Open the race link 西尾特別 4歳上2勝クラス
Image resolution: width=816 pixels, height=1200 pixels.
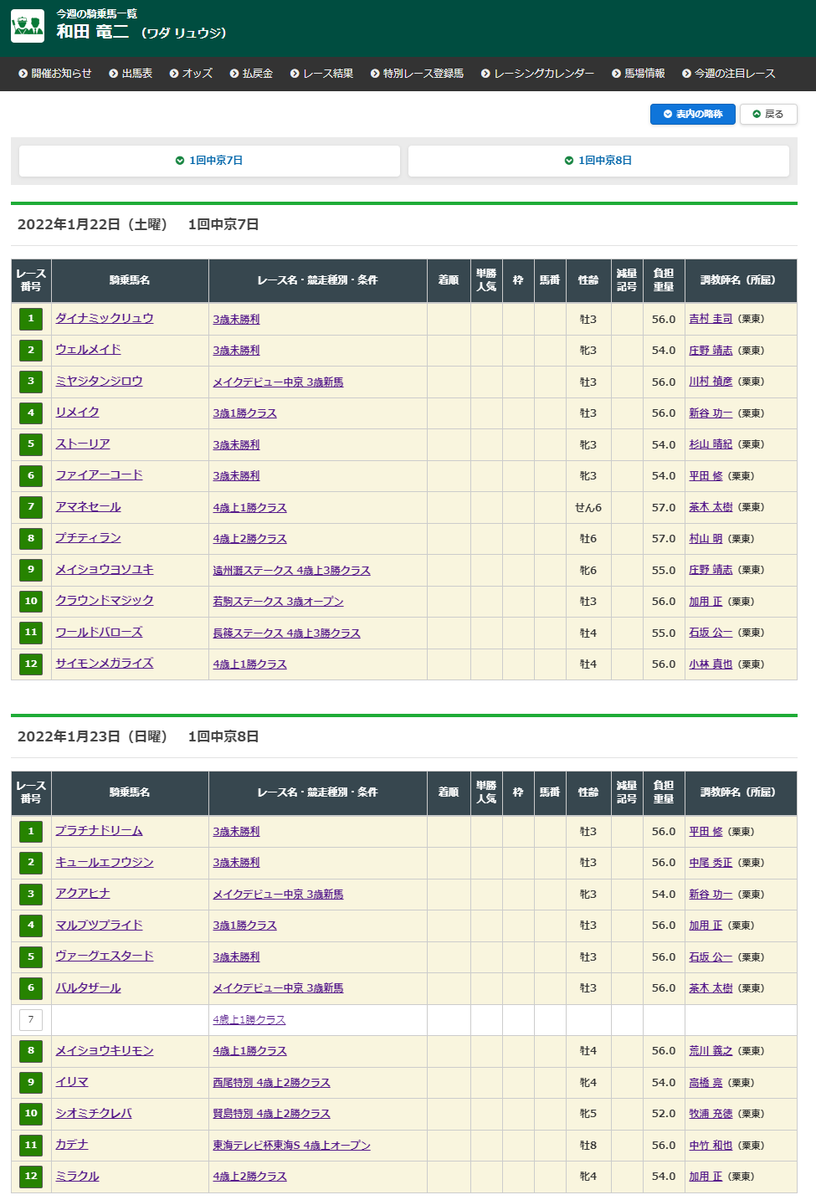click(271, 1083)
